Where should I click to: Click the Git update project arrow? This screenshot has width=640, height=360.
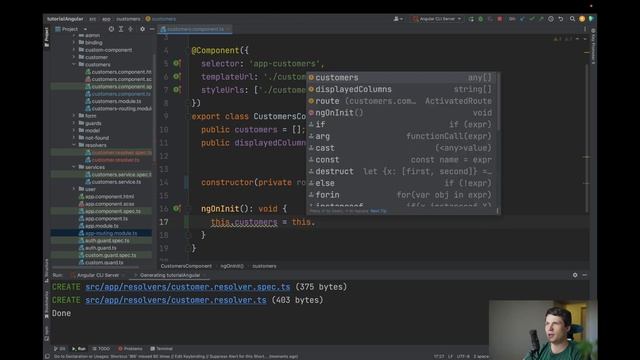tap(522, 19)
